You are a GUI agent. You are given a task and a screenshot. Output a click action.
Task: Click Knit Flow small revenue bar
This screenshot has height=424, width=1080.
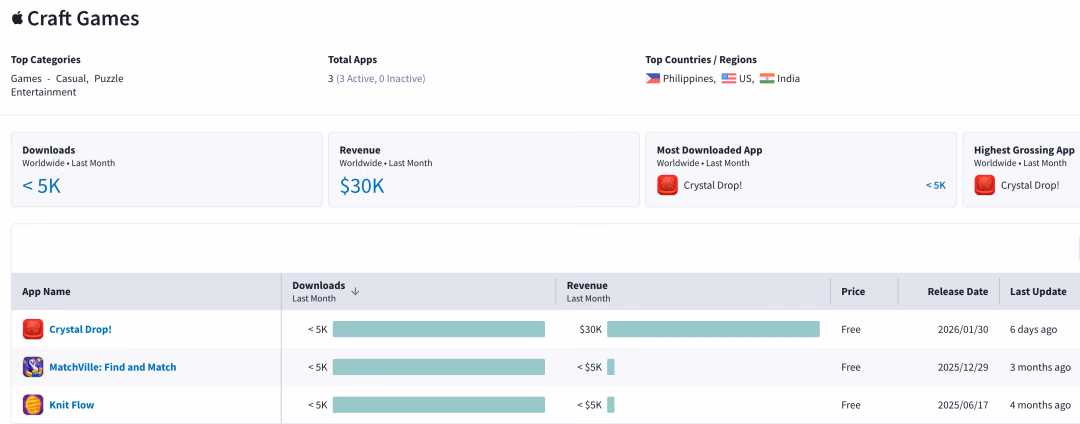610,405
